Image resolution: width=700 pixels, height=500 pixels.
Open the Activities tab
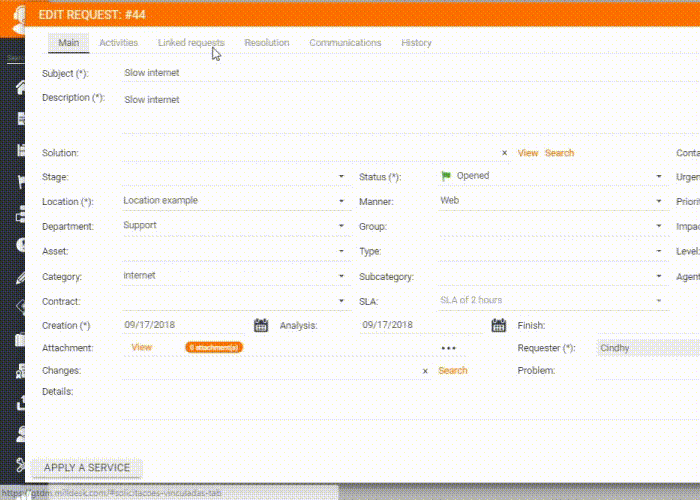click(x=118, y=43)
